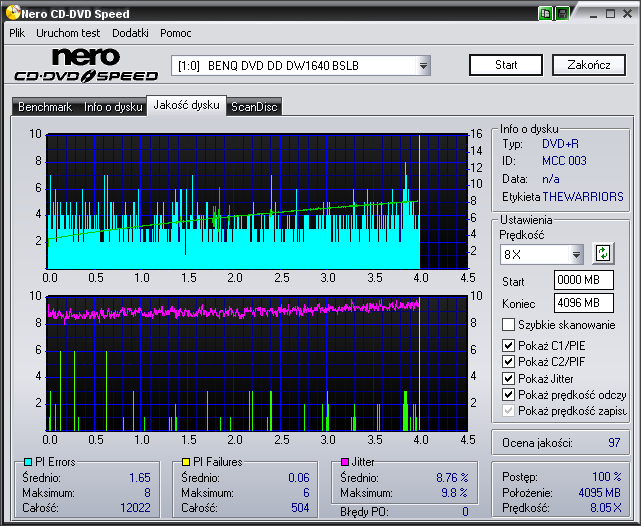The height and width of the screenshot is (526, 641).
Task: Select the Jakość dysku tab
Action: point(186,105)
